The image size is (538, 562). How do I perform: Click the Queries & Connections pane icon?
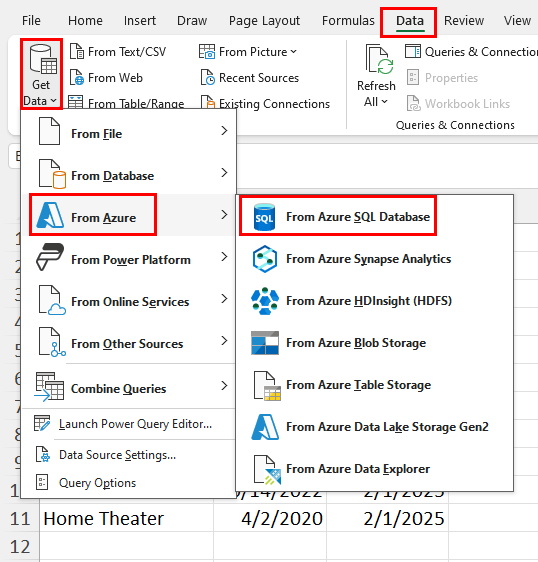click(x=413, y=51)
